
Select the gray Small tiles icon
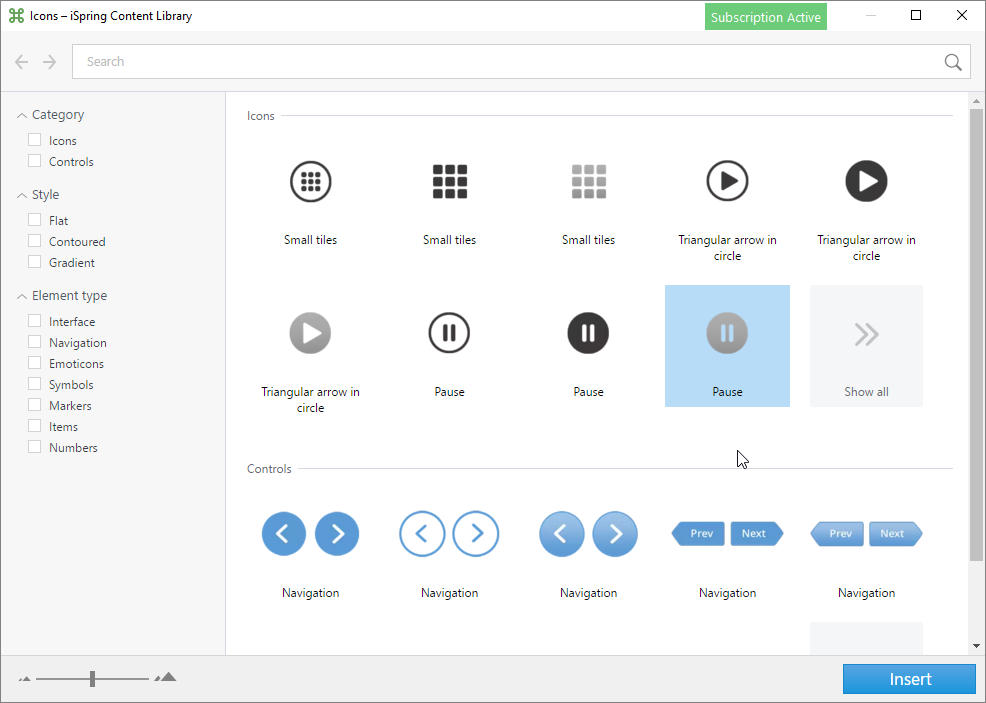point(588,181)
